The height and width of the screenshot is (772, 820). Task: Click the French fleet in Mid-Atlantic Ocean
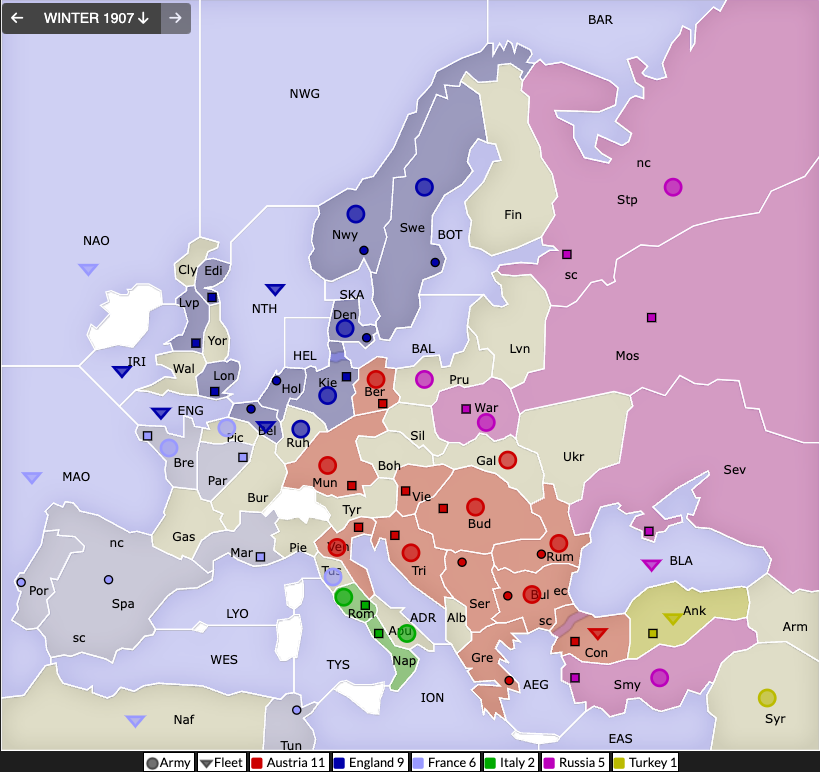pos(32,478)
